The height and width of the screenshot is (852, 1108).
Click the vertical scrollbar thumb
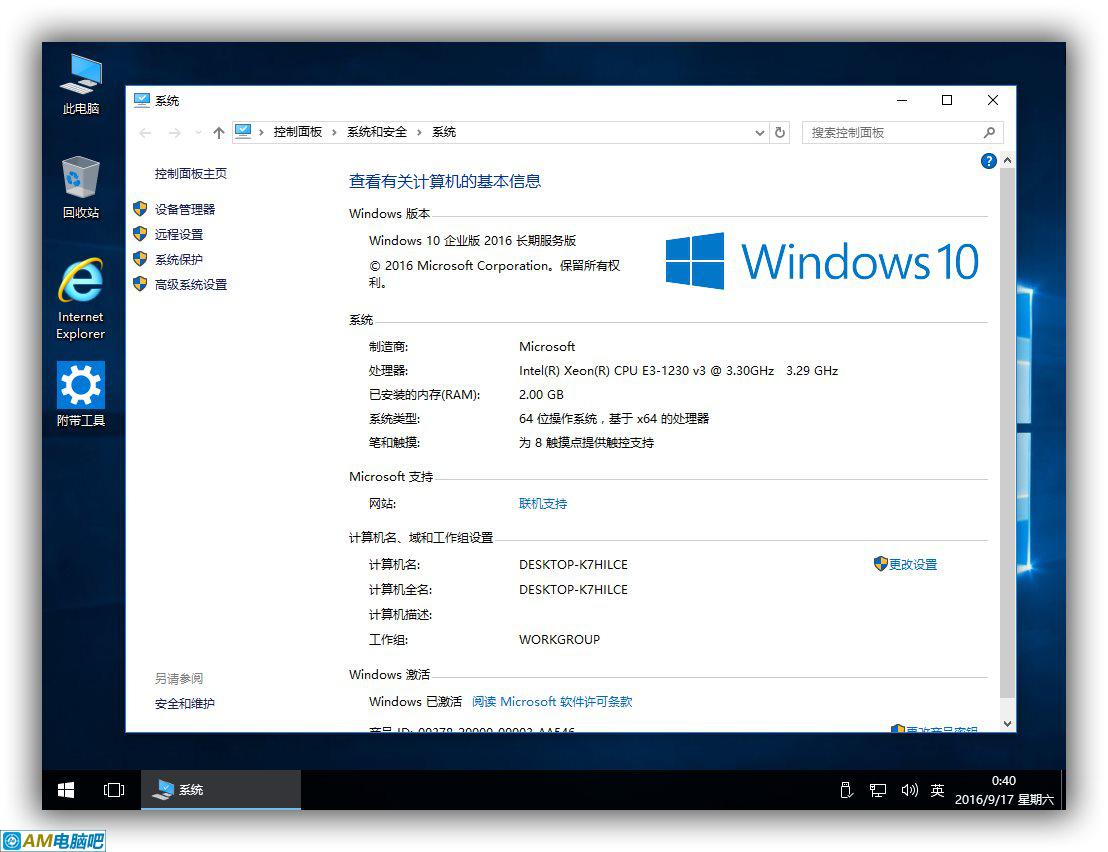pyautogui.click(x=1008, y=432)
